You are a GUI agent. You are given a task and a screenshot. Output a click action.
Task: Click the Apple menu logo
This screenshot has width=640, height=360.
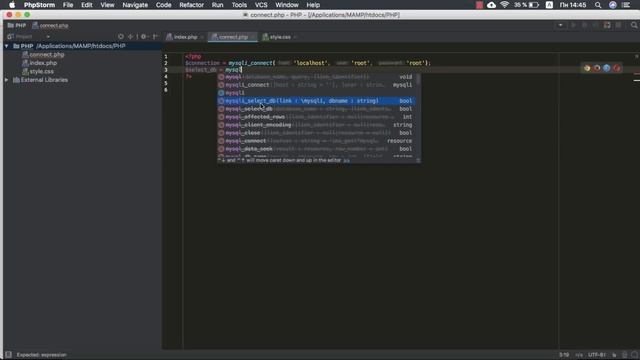[12, 5]
